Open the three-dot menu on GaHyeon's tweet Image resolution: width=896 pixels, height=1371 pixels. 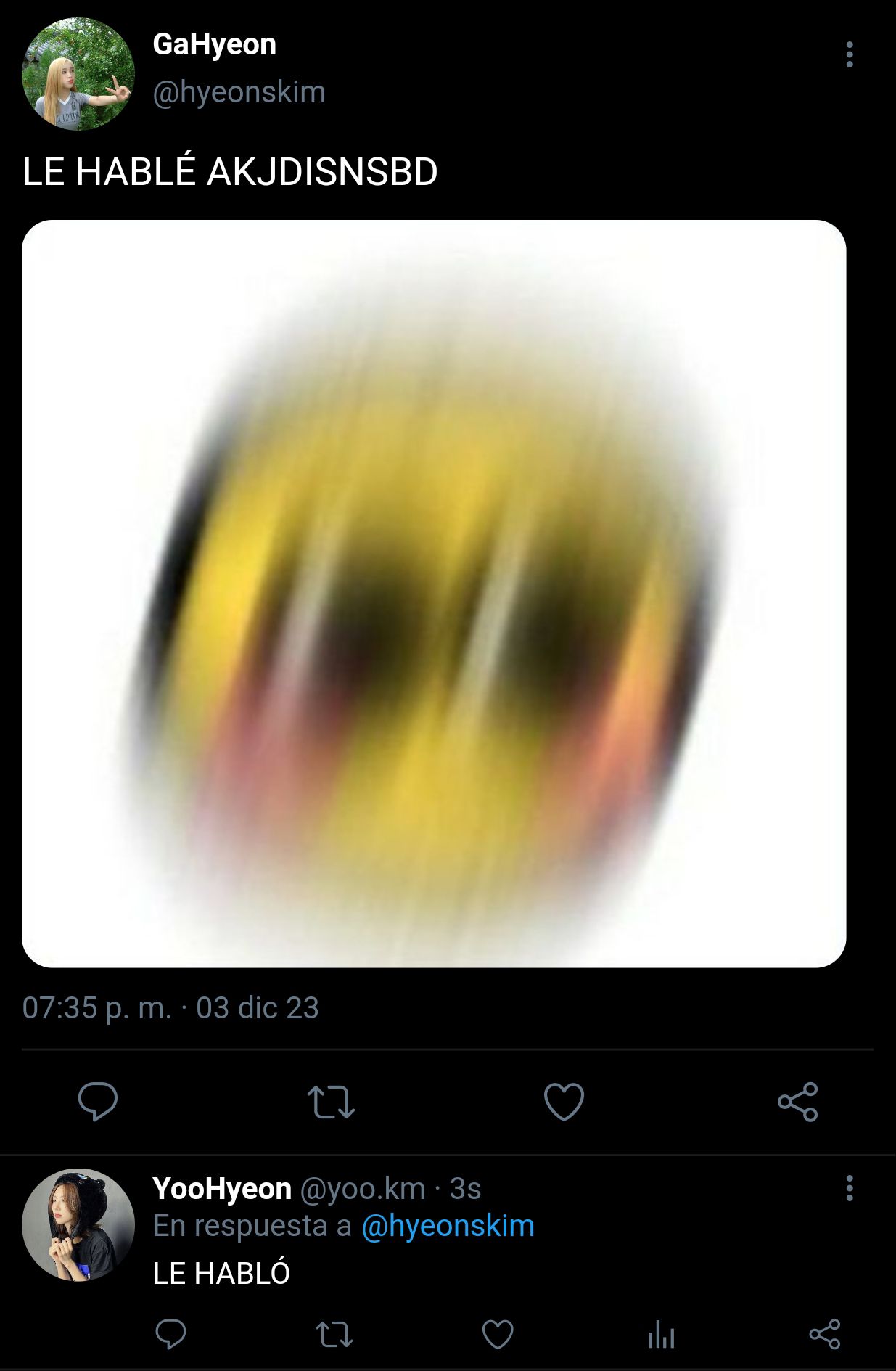point(850,54)
